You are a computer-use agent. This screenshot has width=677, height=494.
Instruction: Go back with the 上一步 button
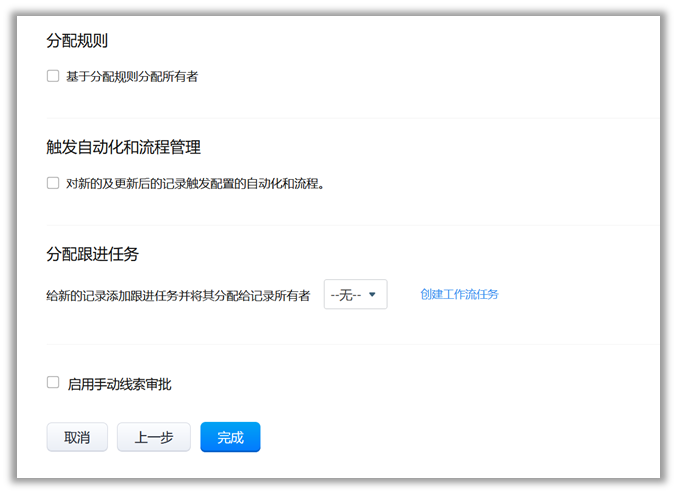click(153, 437)
